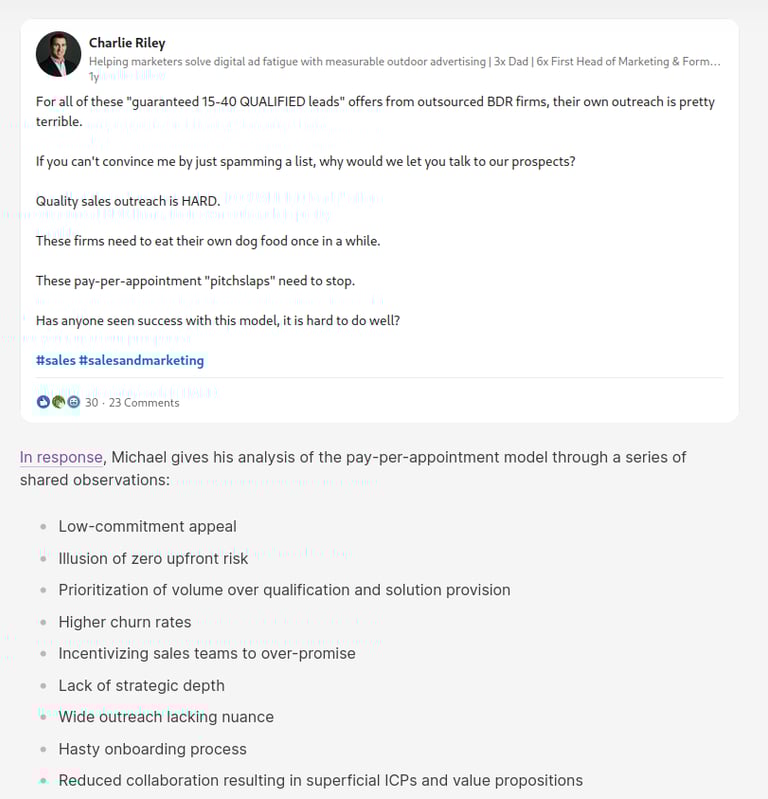Click the "Quality sales outreach is HARD" line
The height and width of the screenshot is (799, 768).
pyautogui.click(x=127, y=201)
